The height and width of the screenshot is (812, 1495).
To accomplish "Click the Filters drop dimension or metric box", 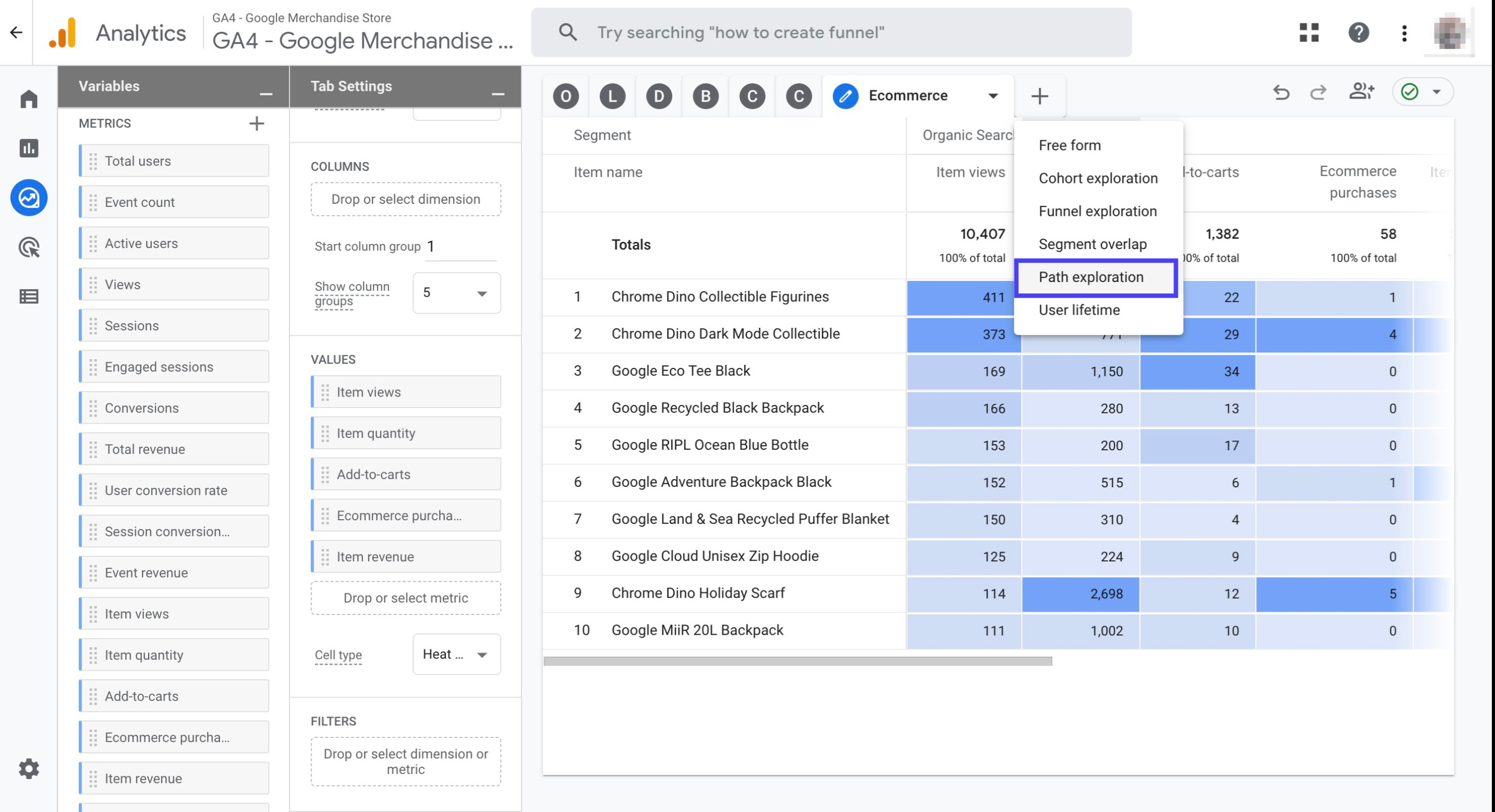I will (x=406, y=761).
